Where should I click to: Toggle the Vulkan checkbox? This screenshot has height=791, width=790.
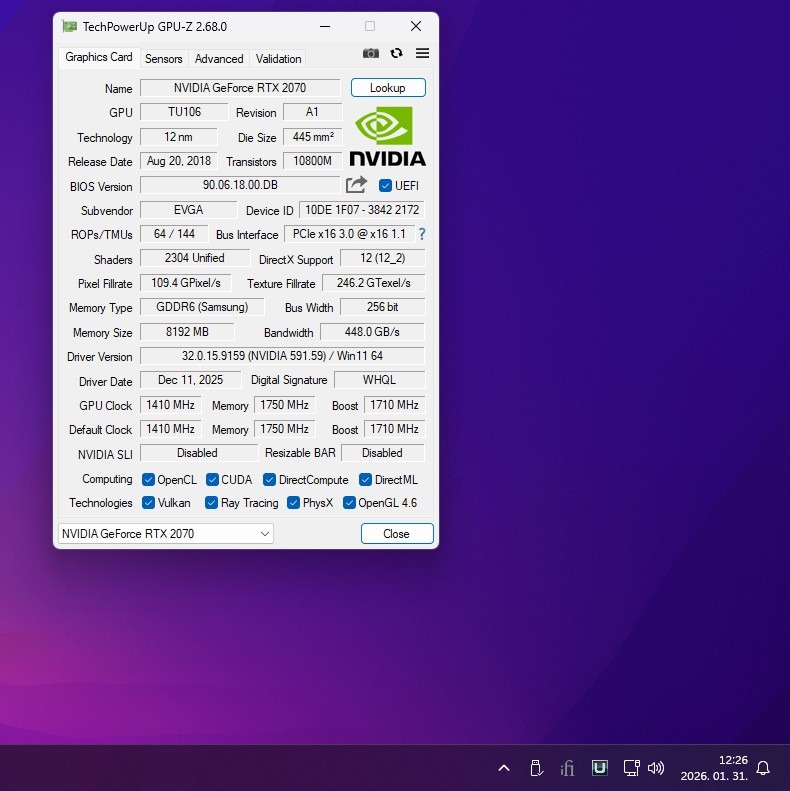click(x=148, y=503)
